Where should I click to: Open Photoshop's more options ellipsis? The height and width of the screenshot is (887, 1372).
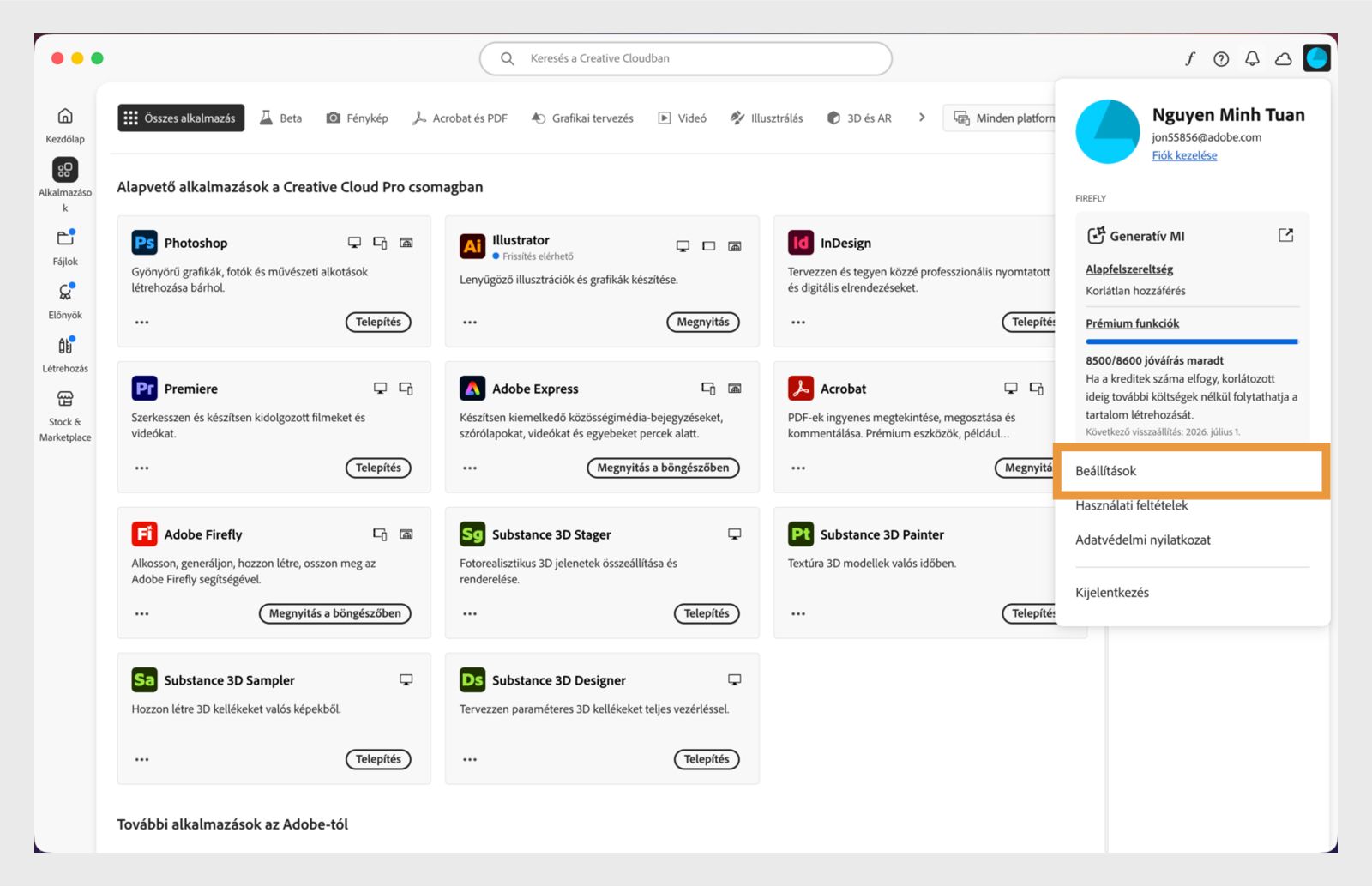point(142,323)
